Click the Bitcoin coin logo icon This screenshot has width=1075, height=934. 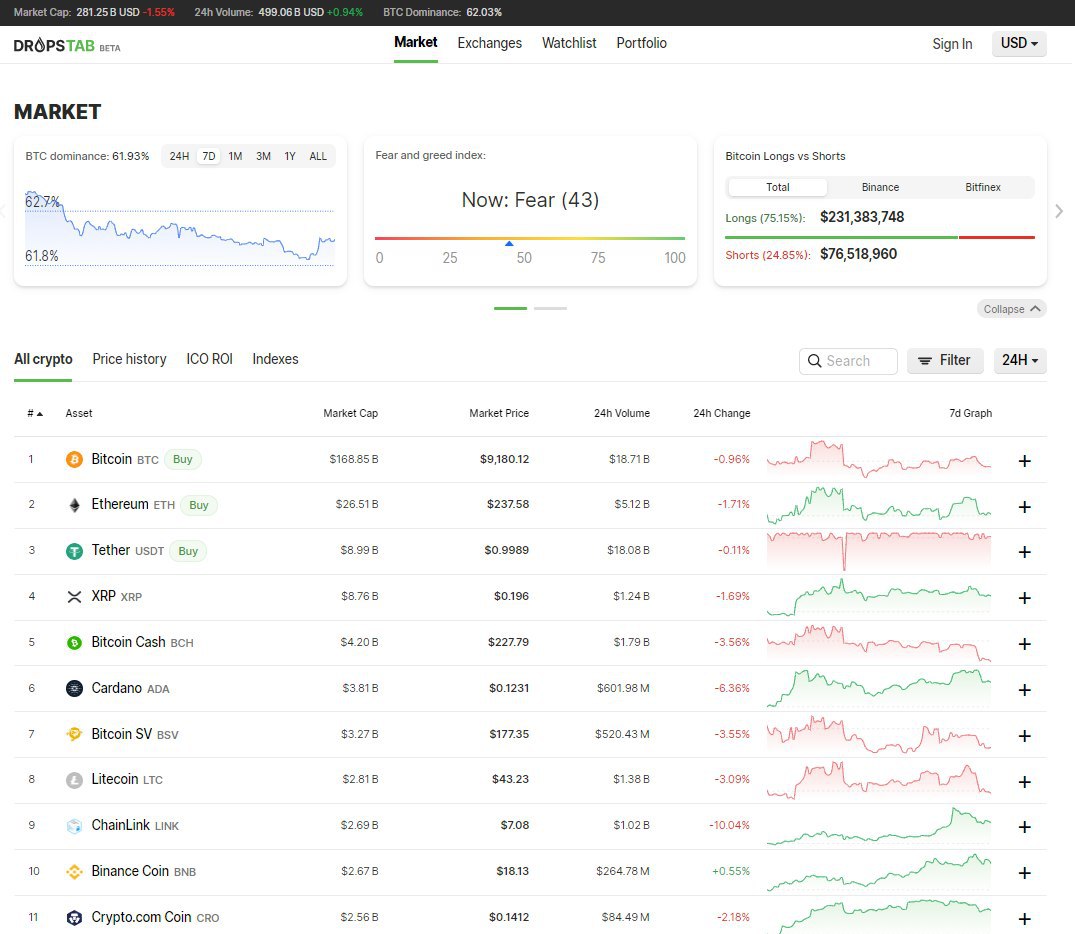74,459
